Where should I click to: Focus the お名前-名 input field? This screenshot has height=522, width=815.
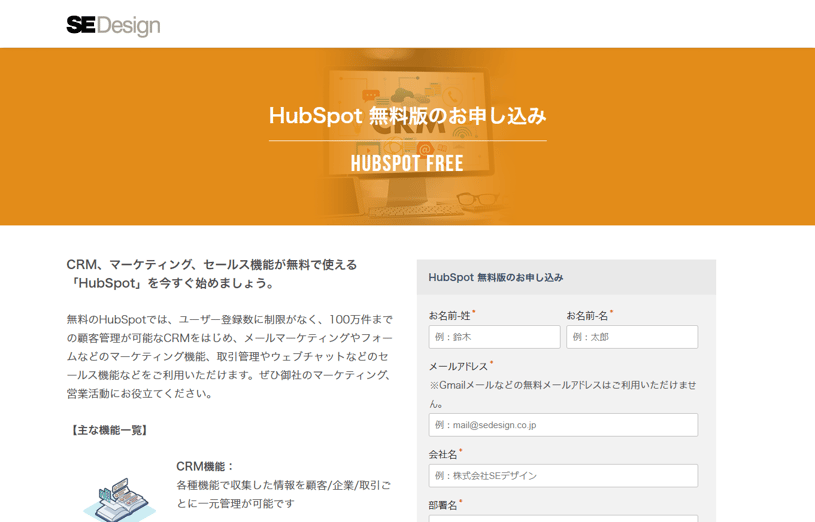point(632,337)
